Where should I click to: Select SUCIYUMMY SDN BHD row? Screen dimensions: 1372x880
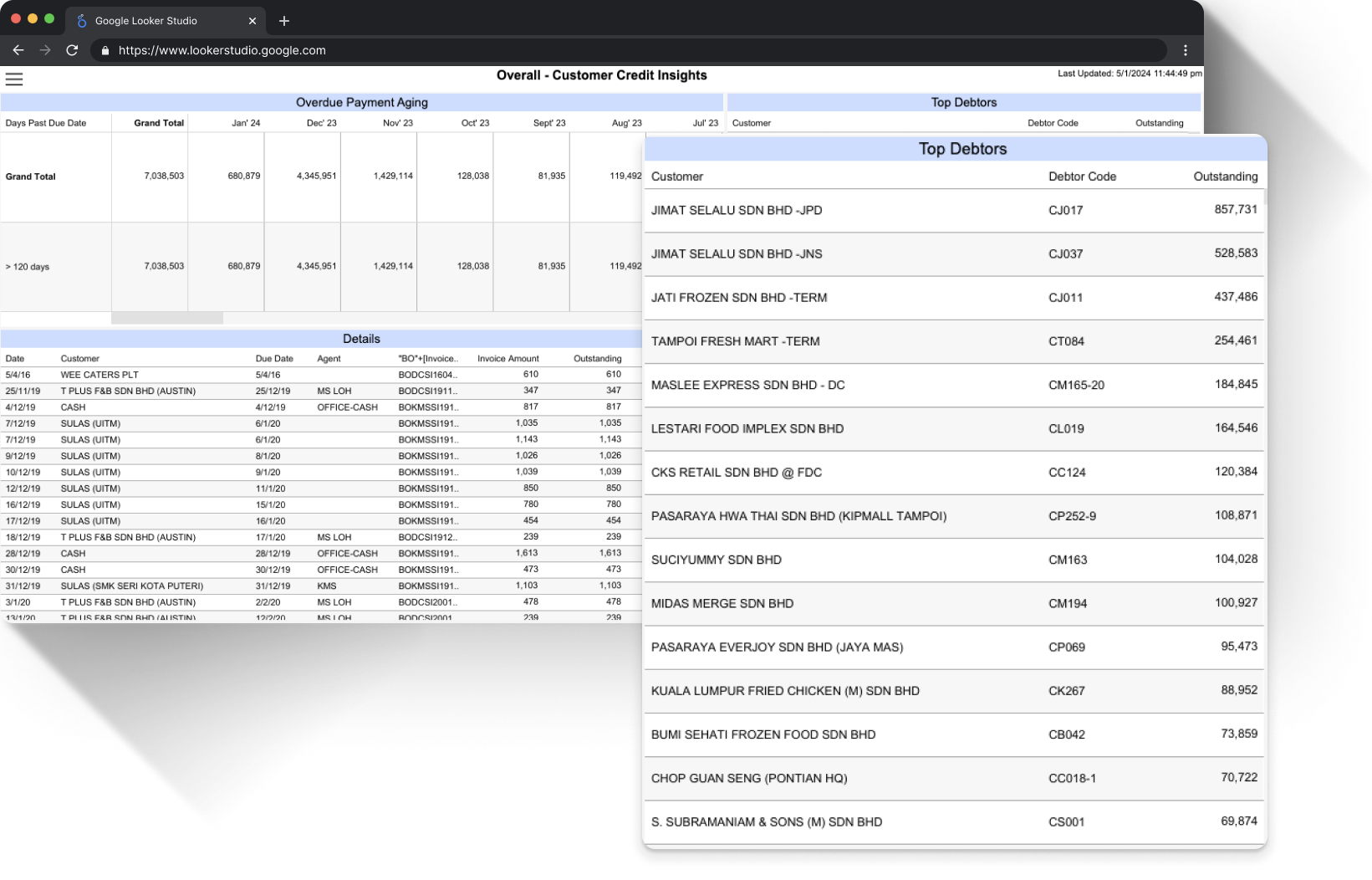tap(953, 560)
